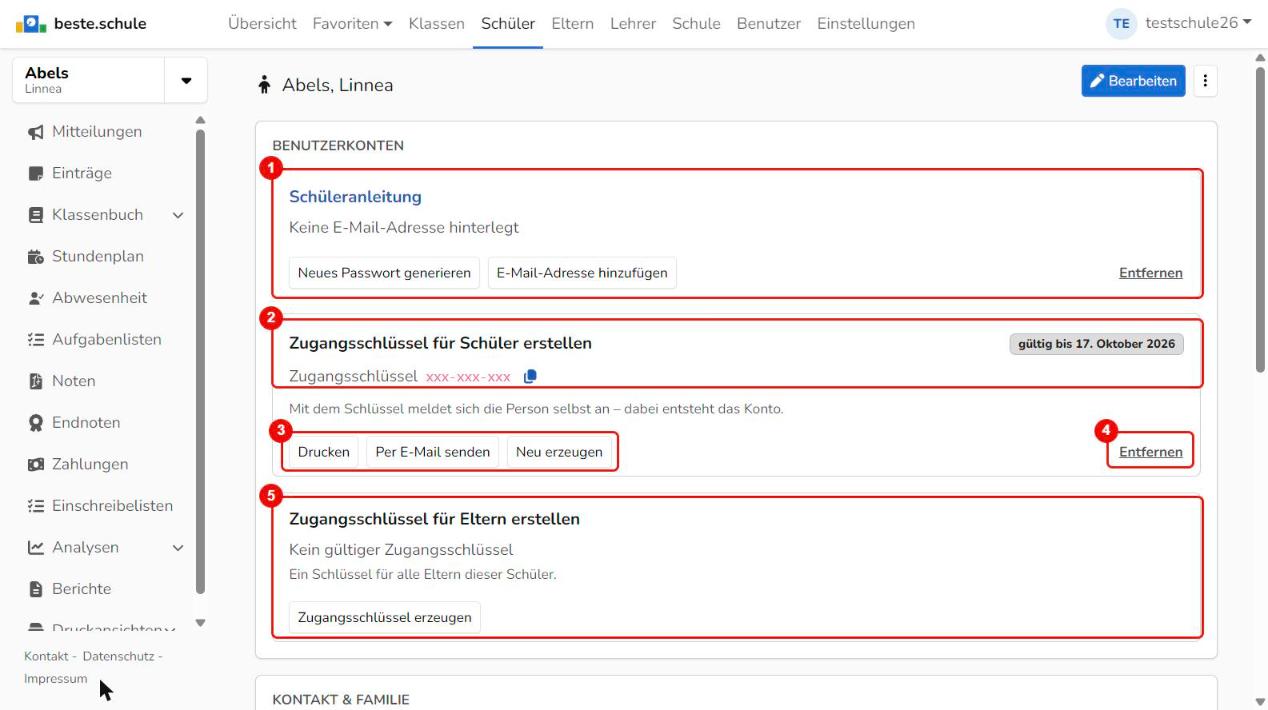Click the Klassenbuch book icon
This screenshot has height=710, width=1268.
point(34,215)
